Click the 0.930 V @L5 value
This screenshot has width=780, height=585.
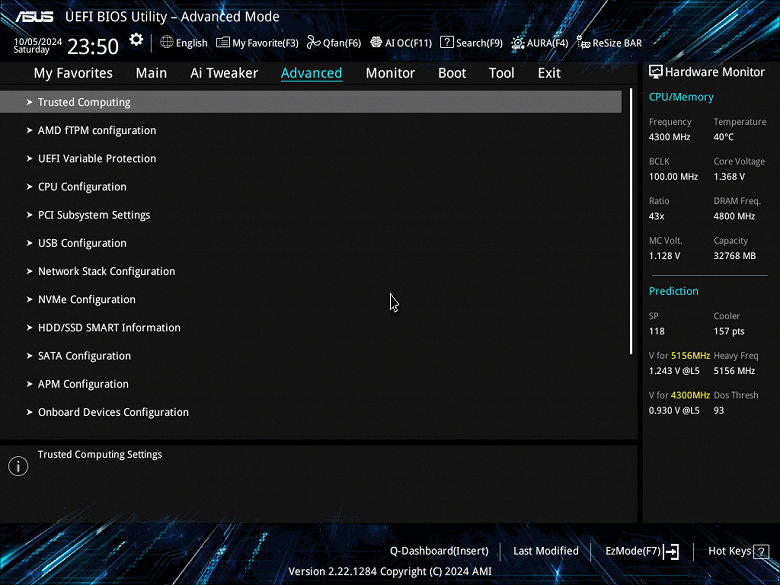pyautogui.click(x=674, y=410)
